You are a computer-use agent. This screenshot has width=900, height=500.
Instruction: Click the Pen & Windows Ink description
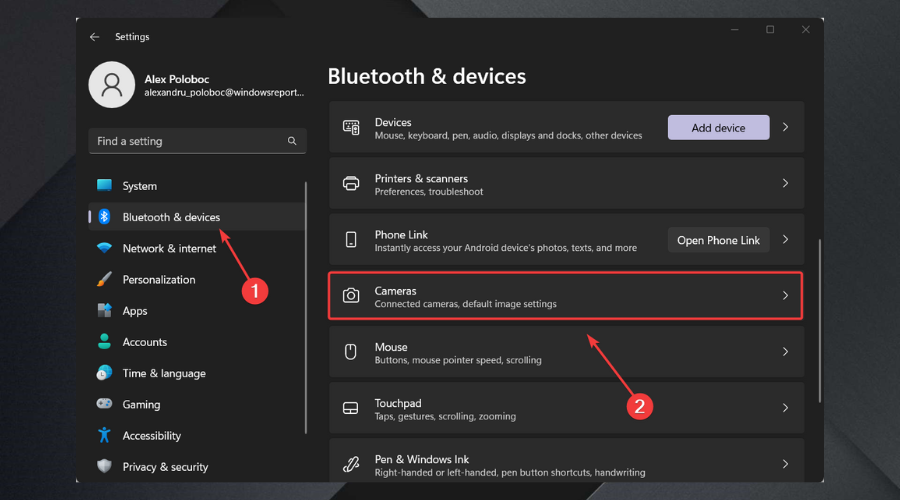510,472
